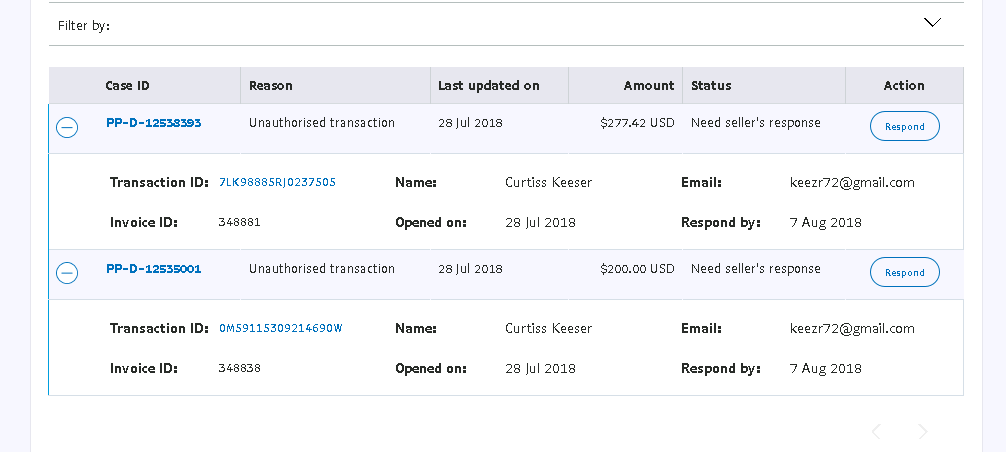Viewport: 1006px width, 452px height.
Task: Click invoice ID 348838
Action: [239, 369]
